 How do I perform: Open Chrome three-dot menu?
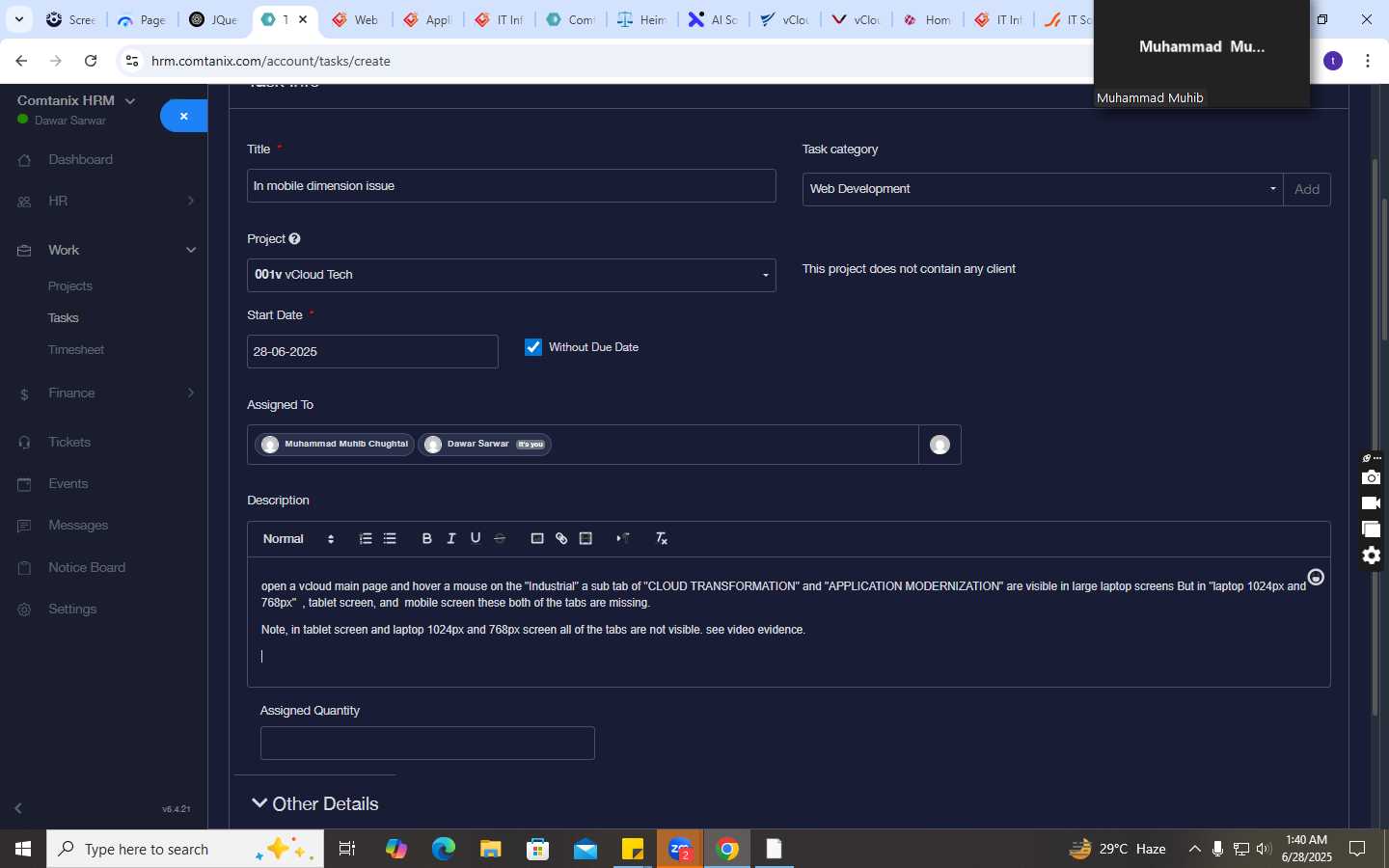(1368, 61)
